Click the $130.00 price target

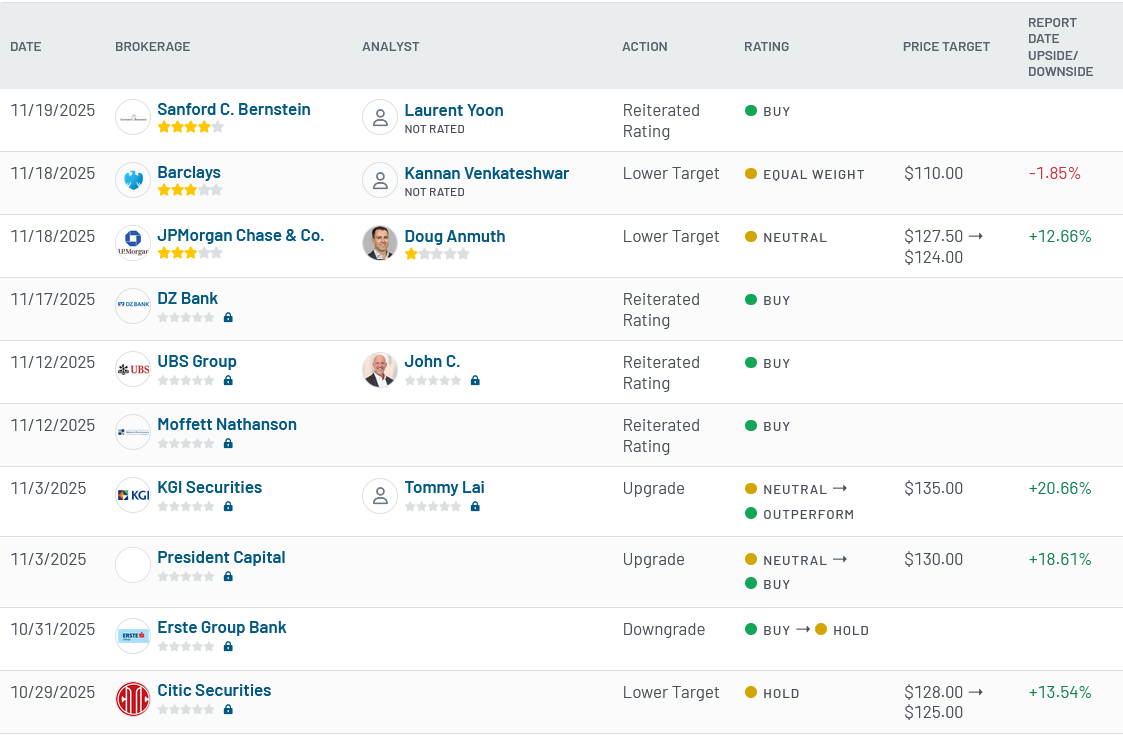(x=933, y=559)
